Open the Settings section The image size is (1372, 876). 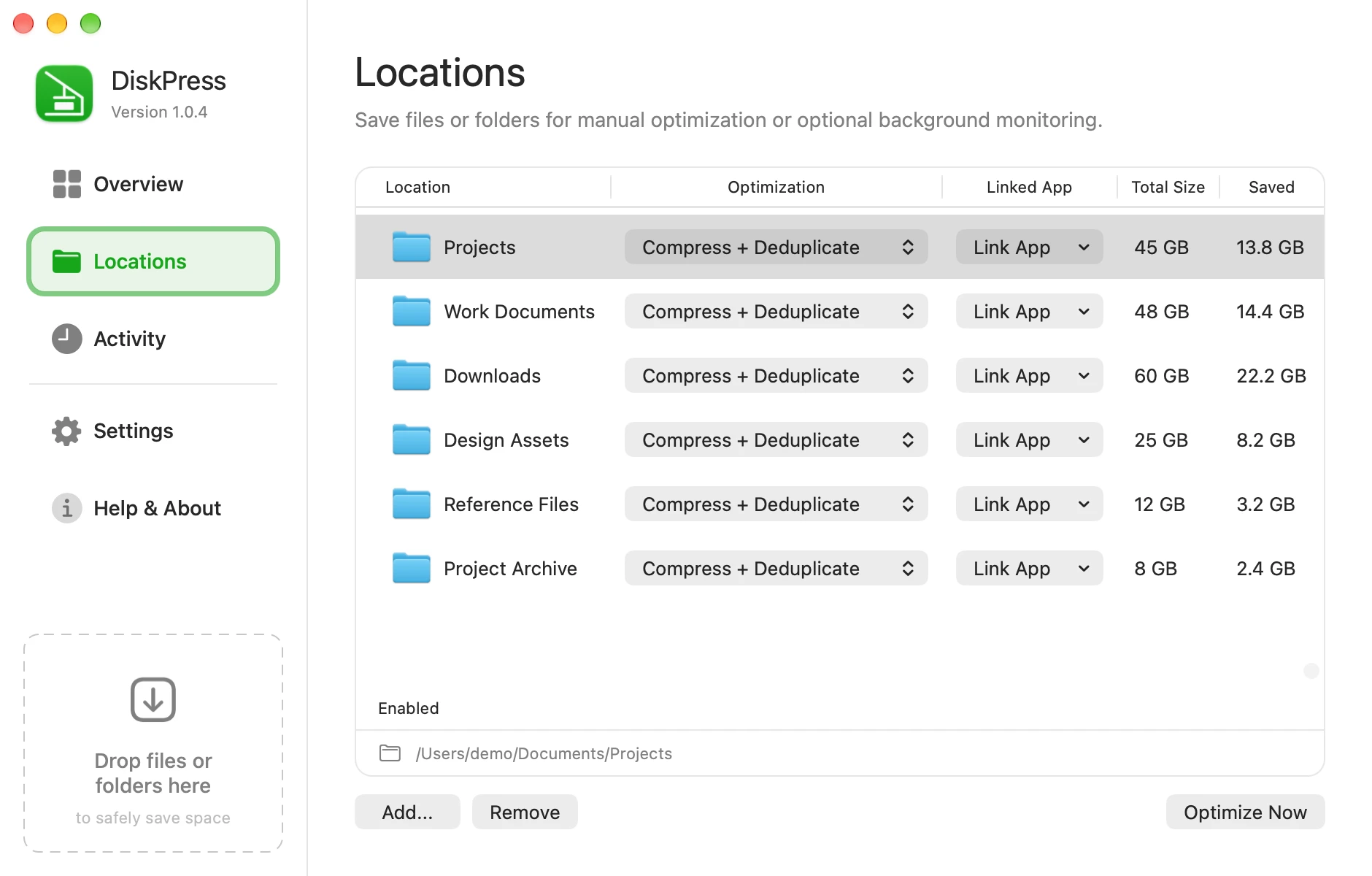coord(153,431)
